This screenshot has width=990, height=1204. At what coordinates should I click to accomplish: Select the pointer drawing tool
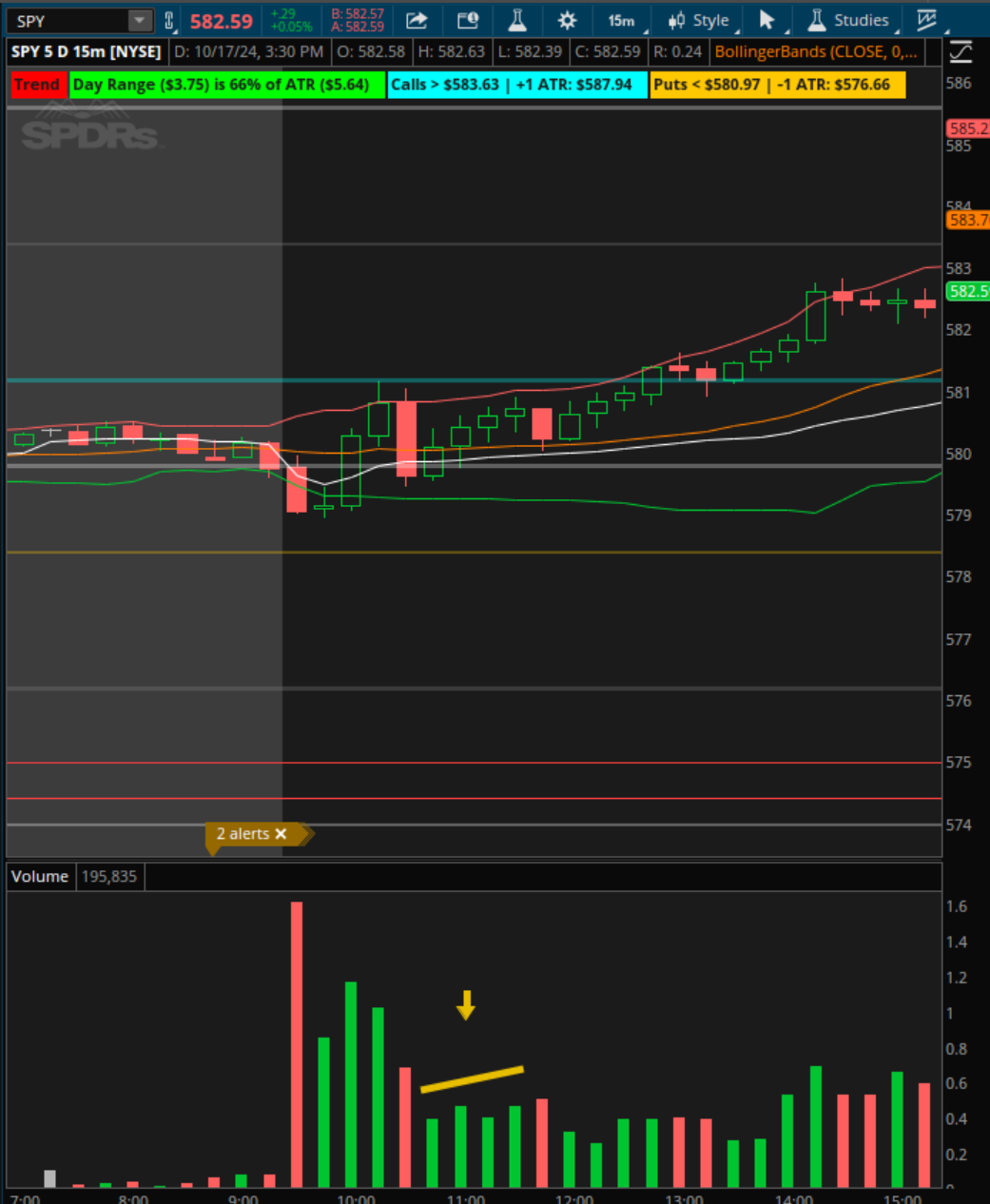click(767, 21)
